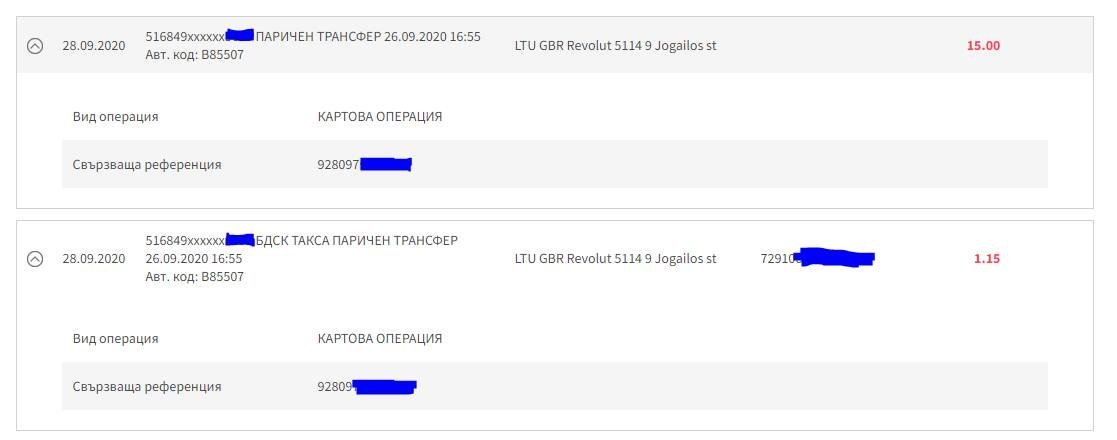1117x440 pixels.
Task: Select КАРТОВА ОПЕРАЦИЯ in the fee transaction details
Action: [380, 339]
